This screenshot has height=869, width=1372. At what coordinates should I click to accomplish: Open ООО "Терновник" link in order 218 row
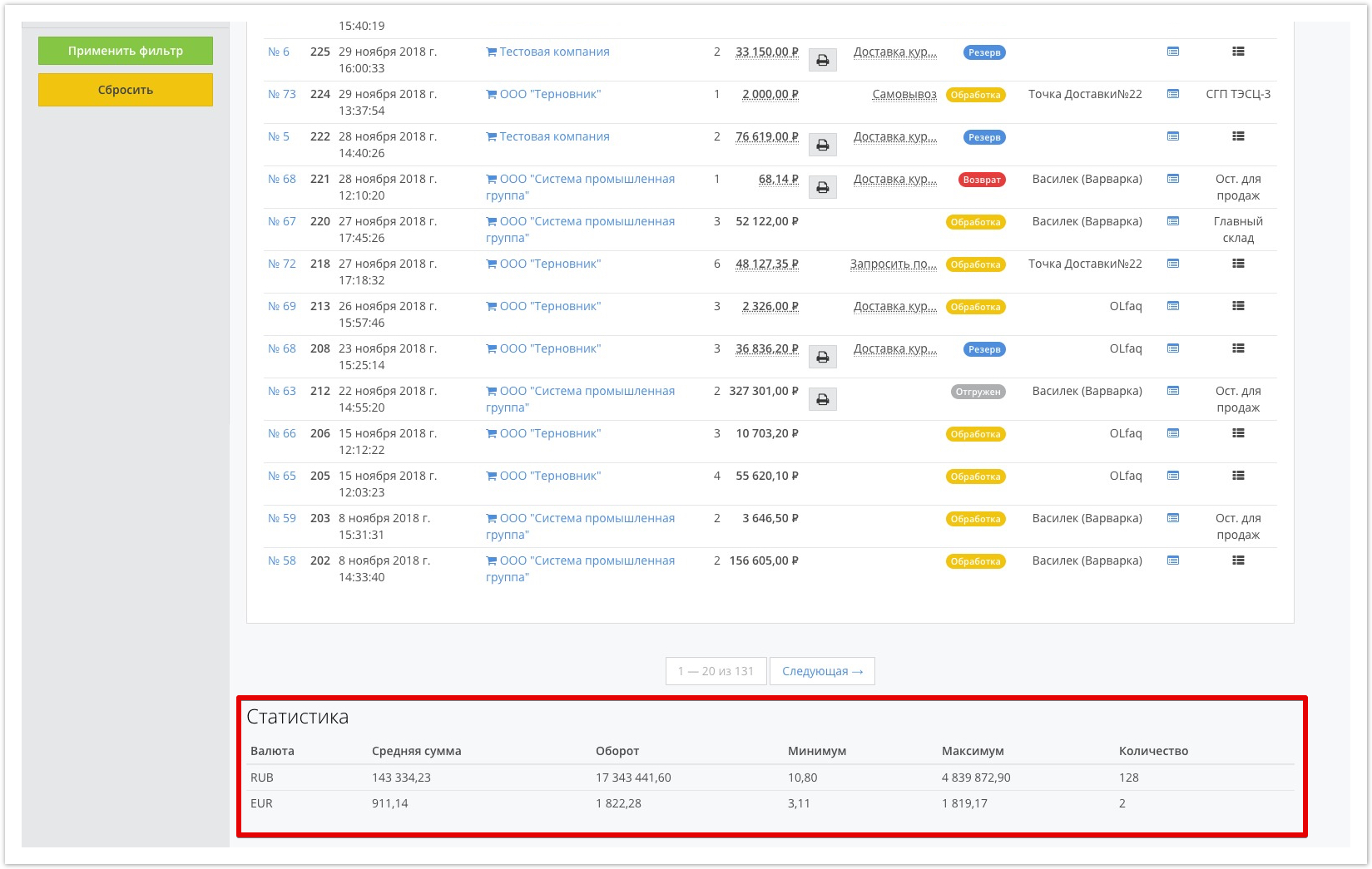point(543,264)
